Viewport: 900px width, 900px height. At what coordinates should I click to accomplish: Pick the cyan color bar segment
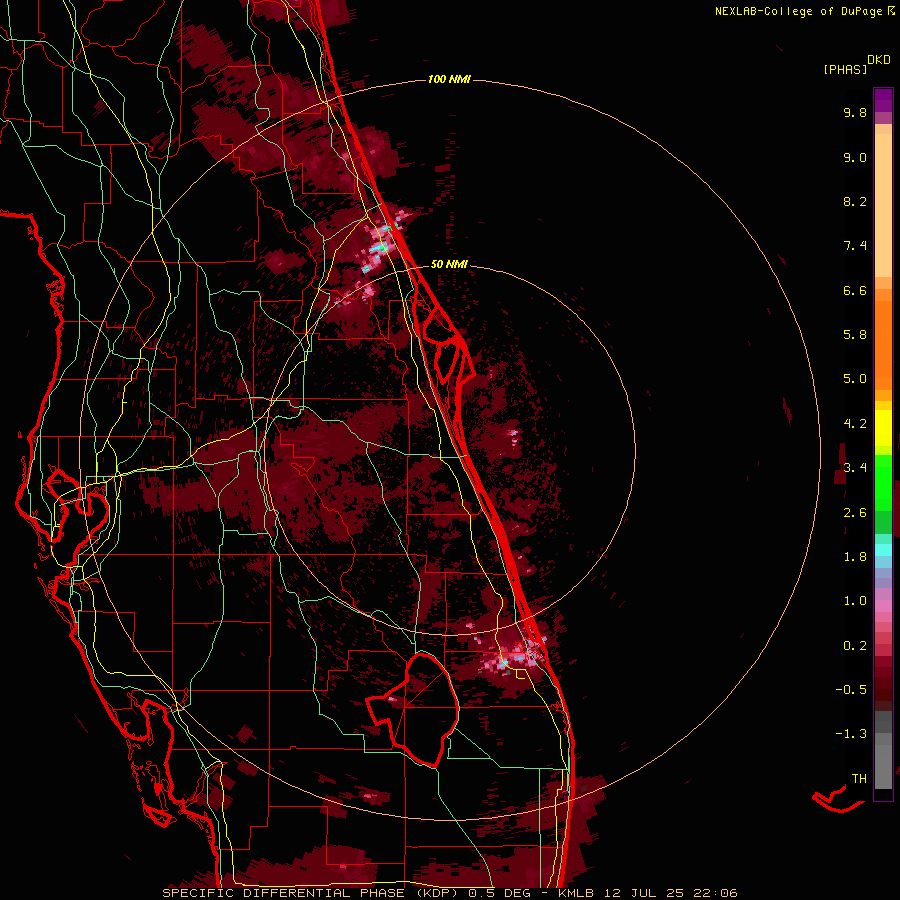883,550
